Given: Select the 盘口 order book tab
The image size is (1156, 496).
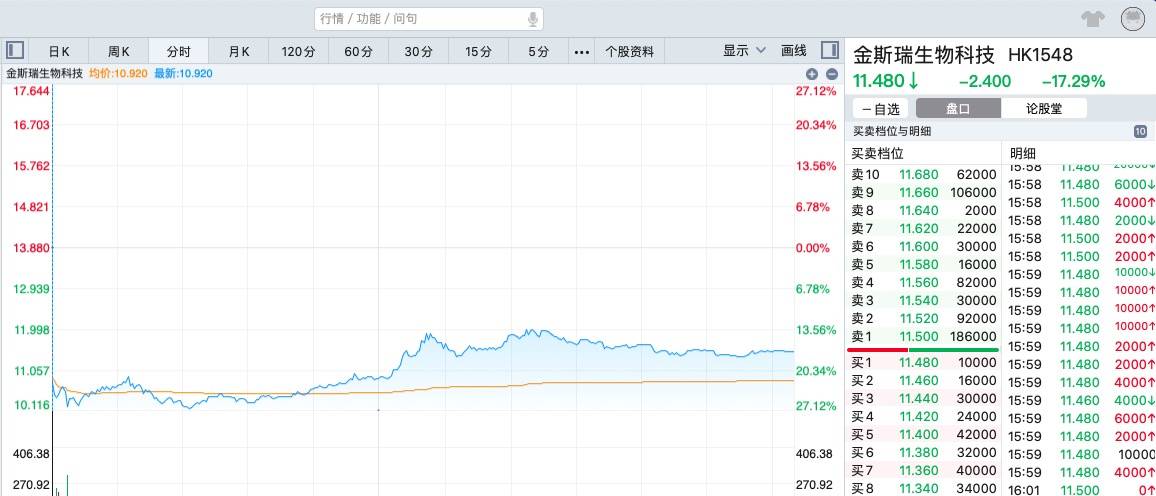Looking at the screenshot, I should (x=957, y=109).
